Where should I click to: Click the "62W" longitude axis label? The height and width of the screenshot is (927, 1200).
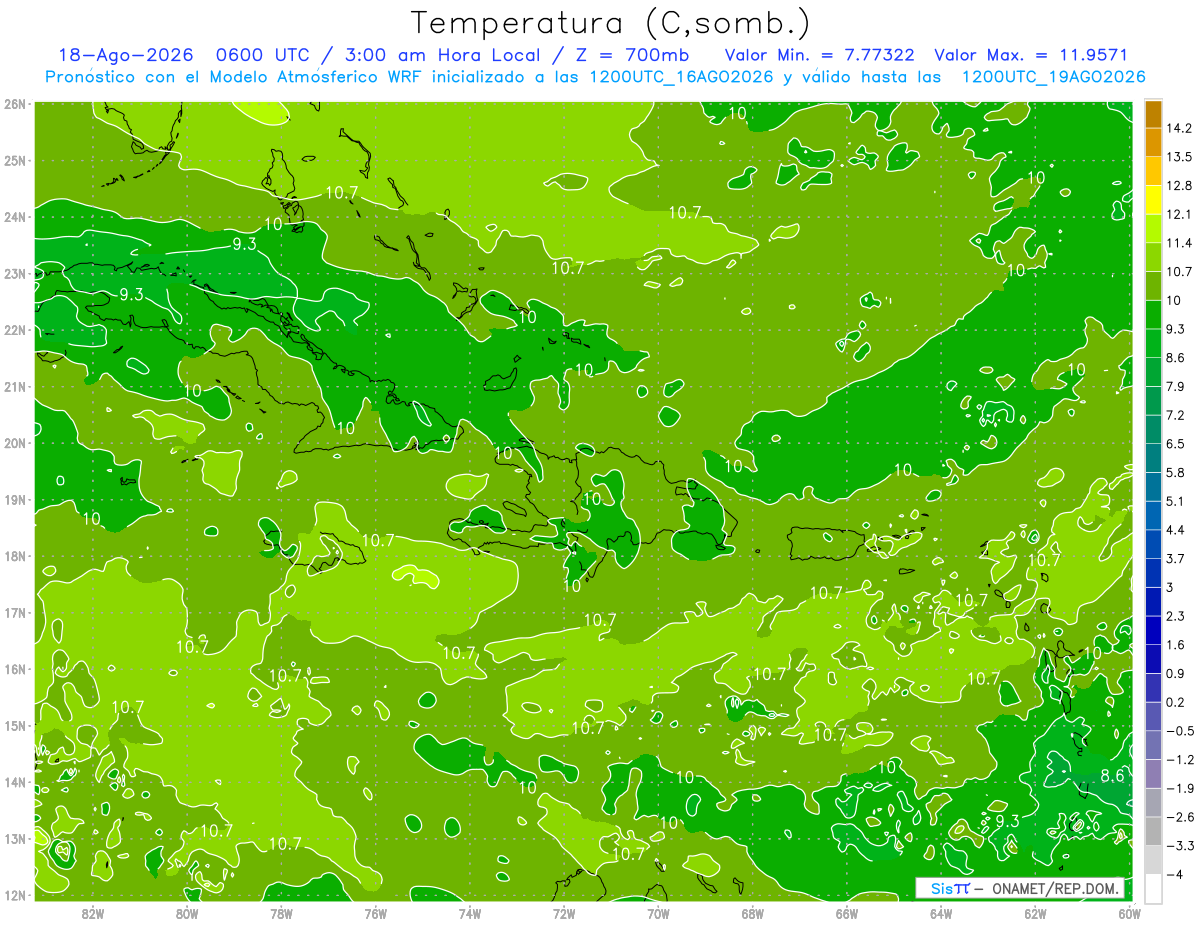pos(1035,913)
